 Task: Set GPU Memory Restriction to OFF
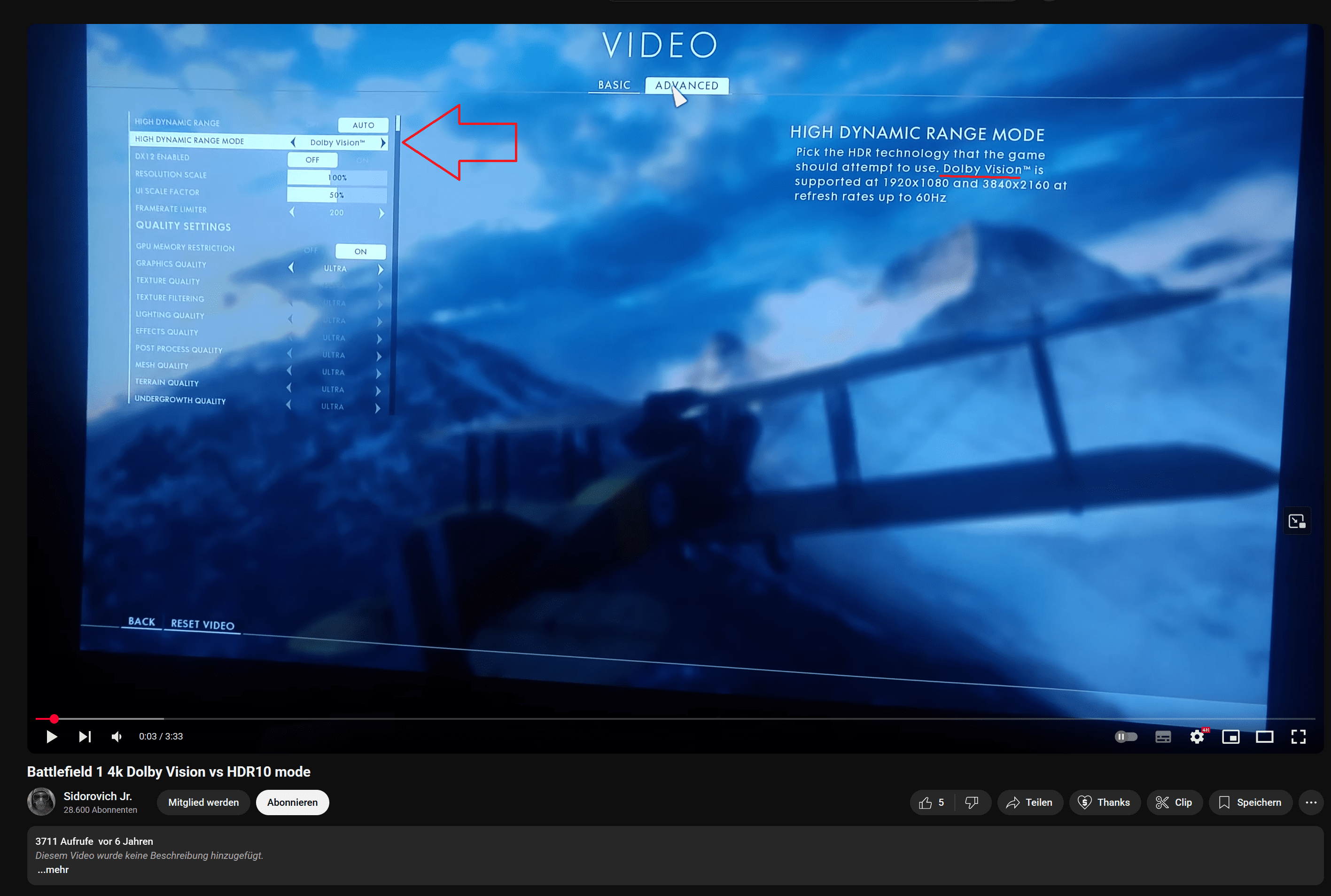point(311,250)
